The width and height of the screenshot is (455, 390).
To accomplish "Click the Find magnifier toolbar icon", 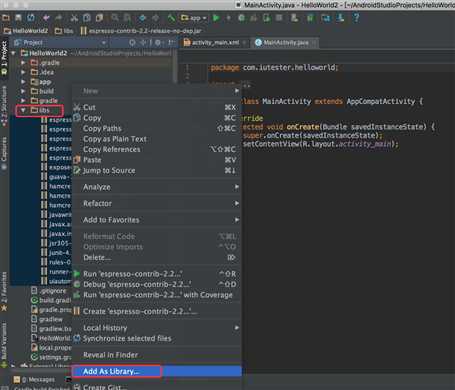I will [115, 18].
